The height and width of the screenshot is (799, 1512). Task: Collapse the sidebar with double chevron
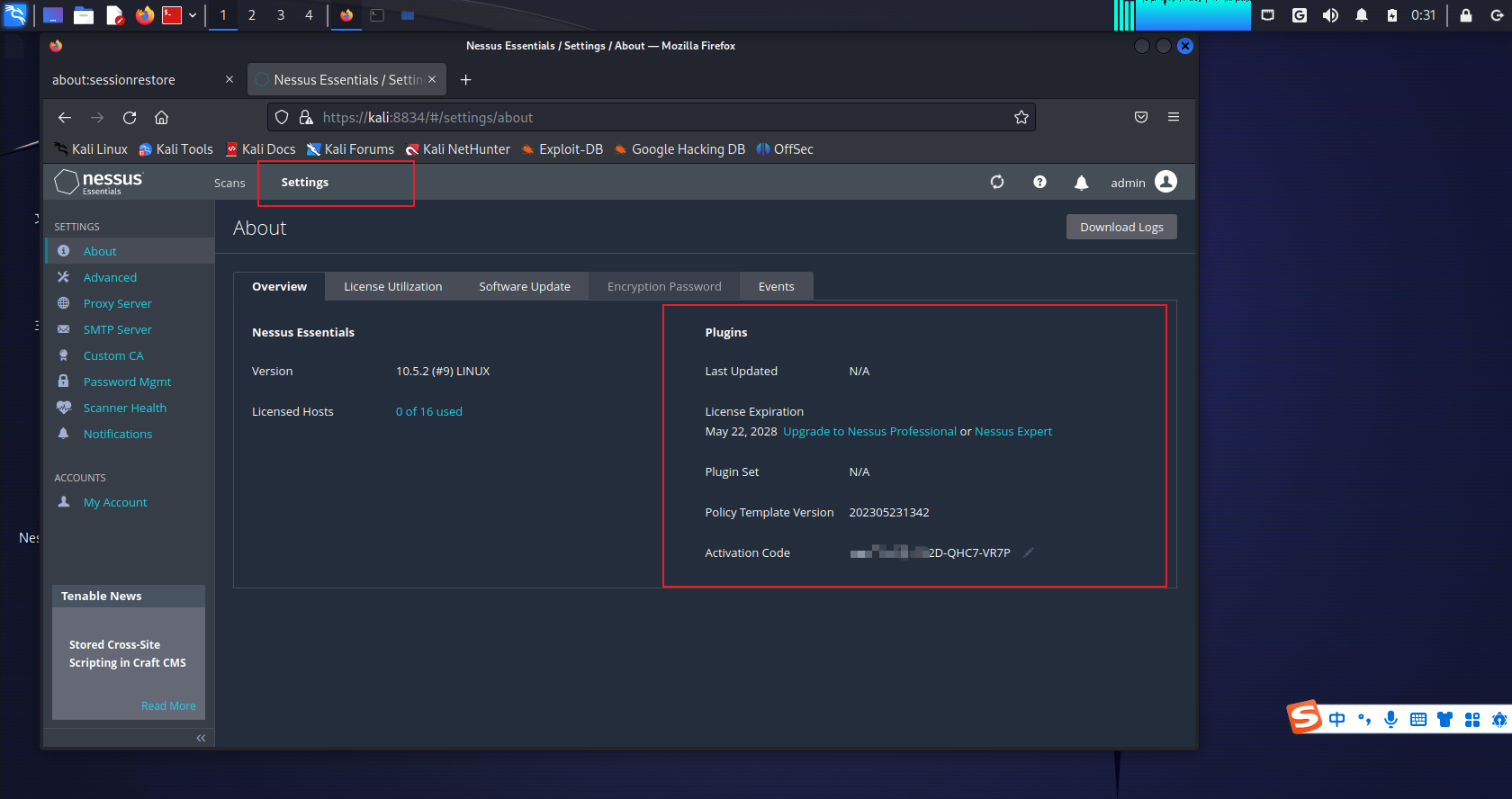point(201,738)
